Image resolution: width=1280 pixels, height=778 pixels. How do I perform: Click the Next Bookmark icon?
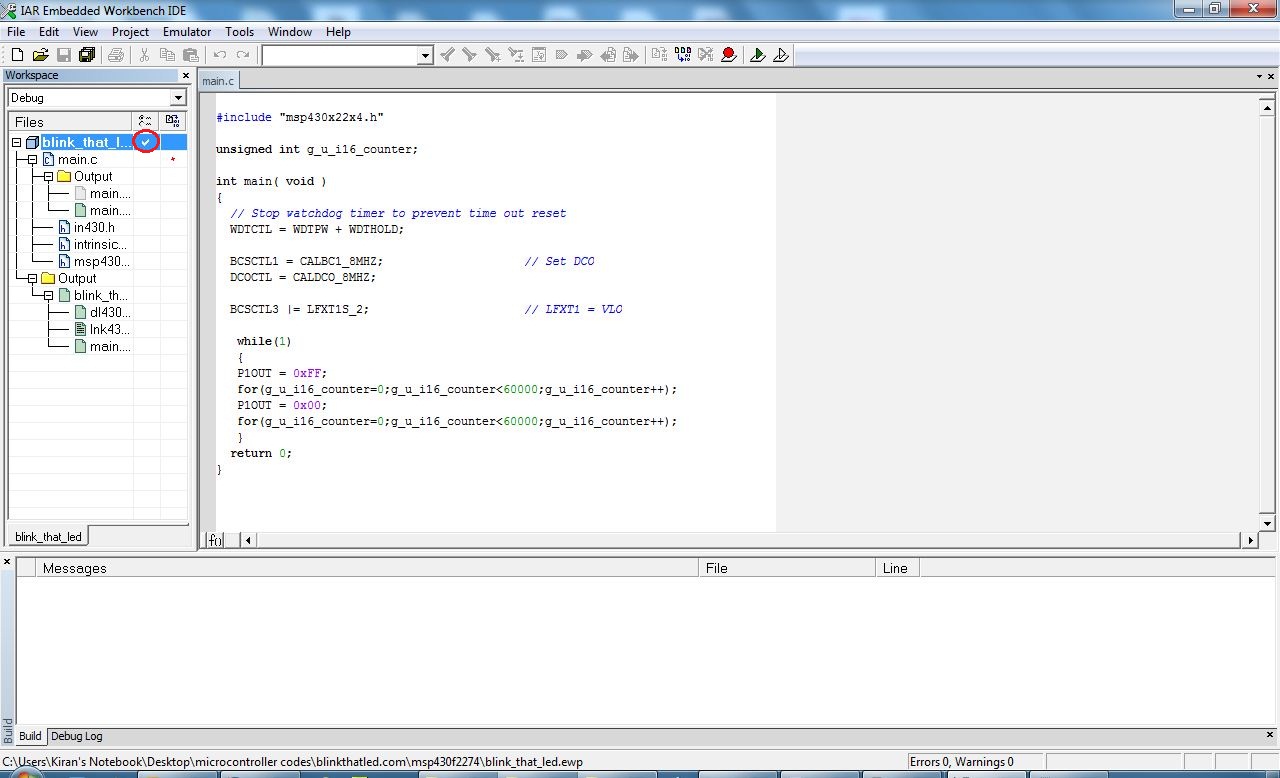click(584, 55)
